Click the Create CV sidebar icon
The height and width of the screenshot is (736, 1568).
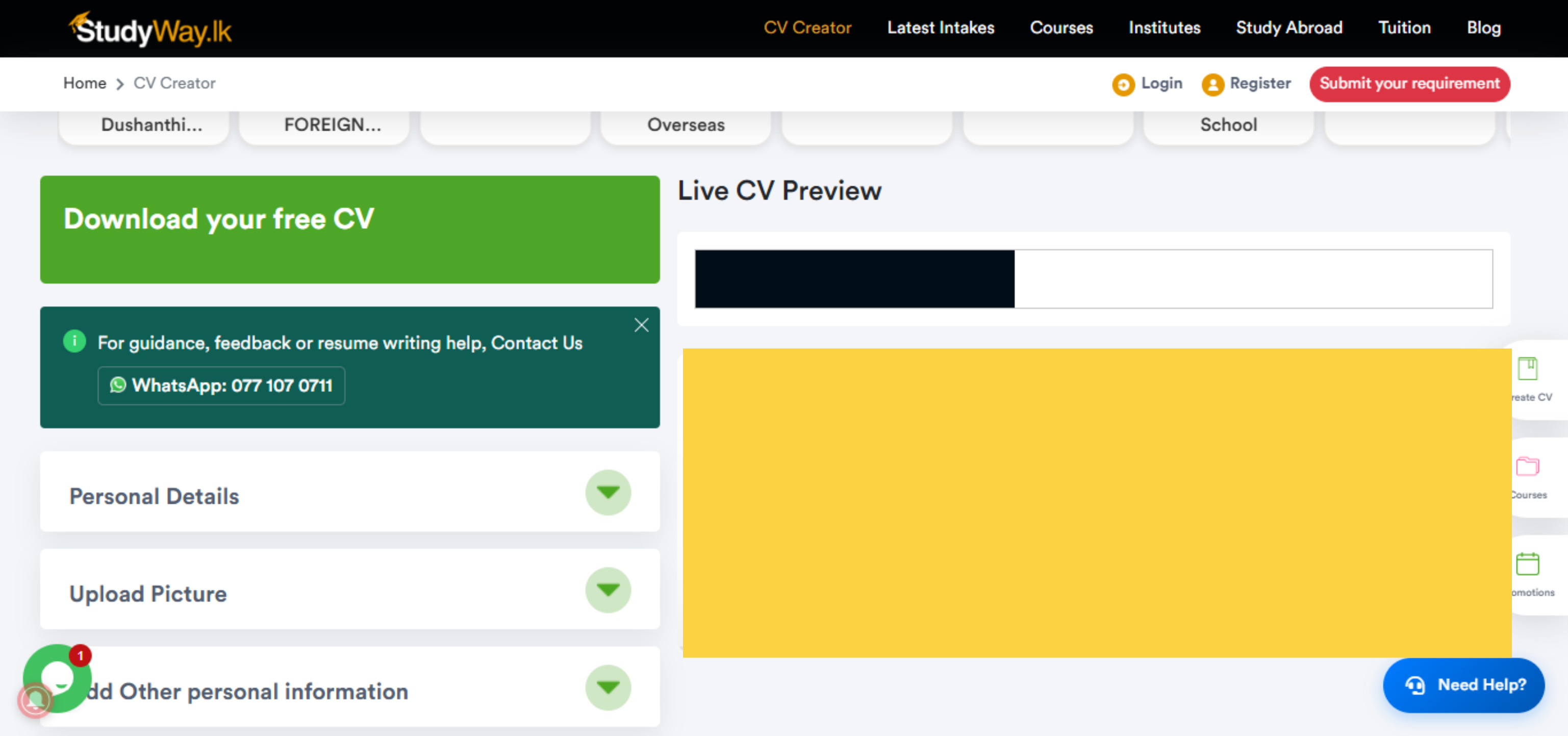point(1527,369)
